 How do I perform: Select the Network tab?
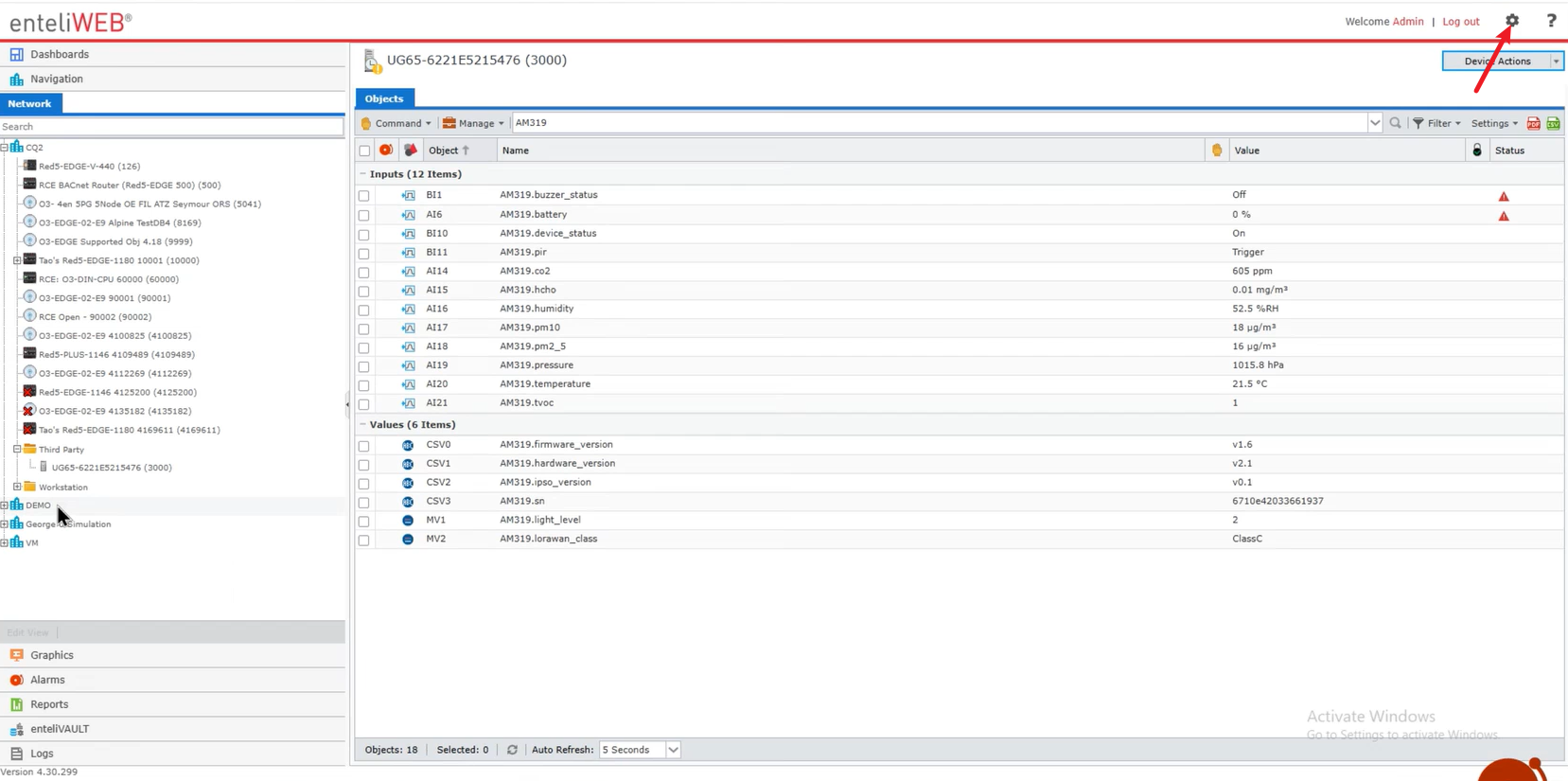29,103
